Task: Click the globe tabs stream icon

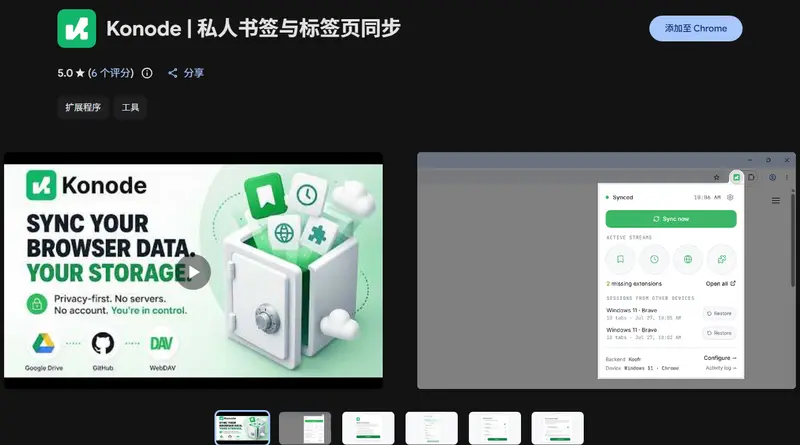Action: point(688,259)
